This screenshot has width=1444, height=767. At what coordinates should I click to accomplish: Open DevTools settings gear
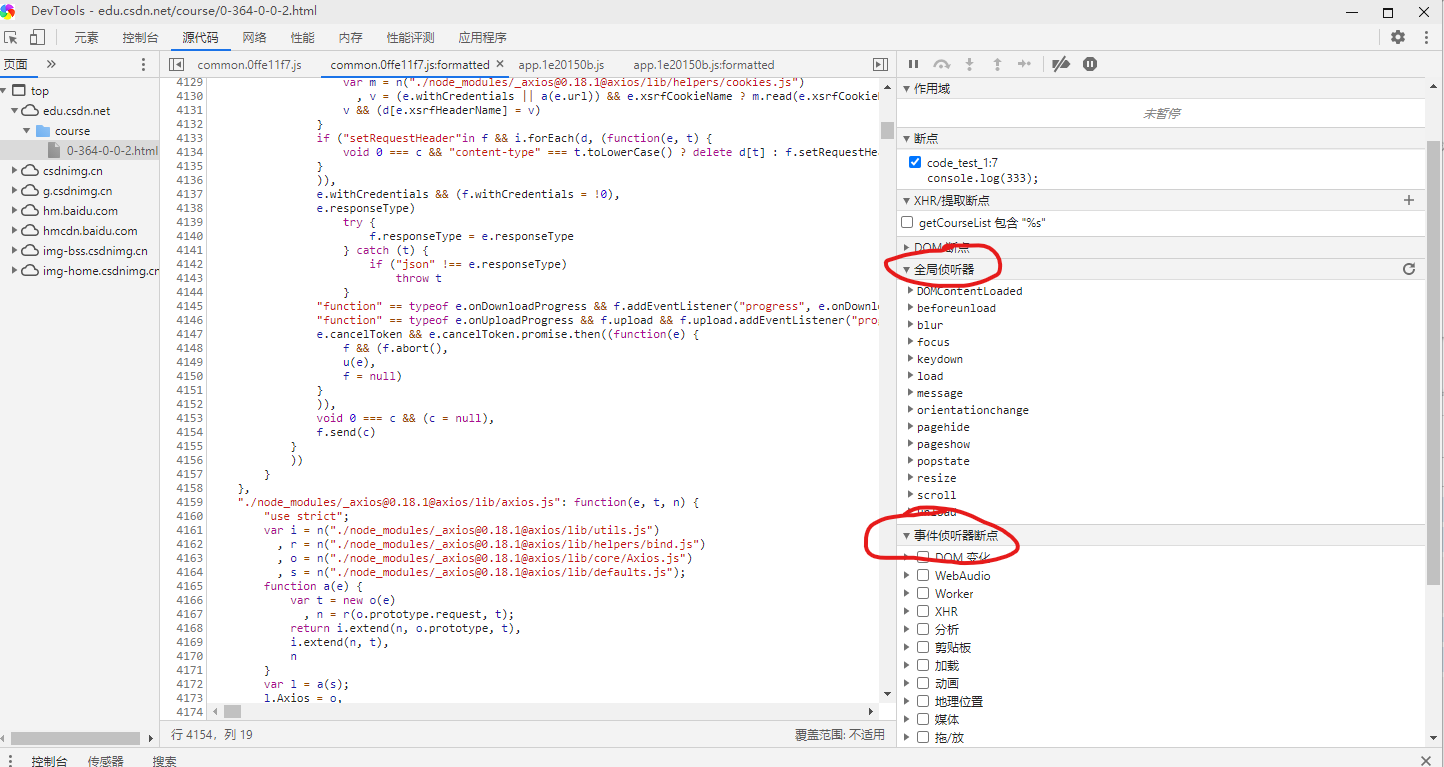pyautogui.click(x=1398, y=37)
